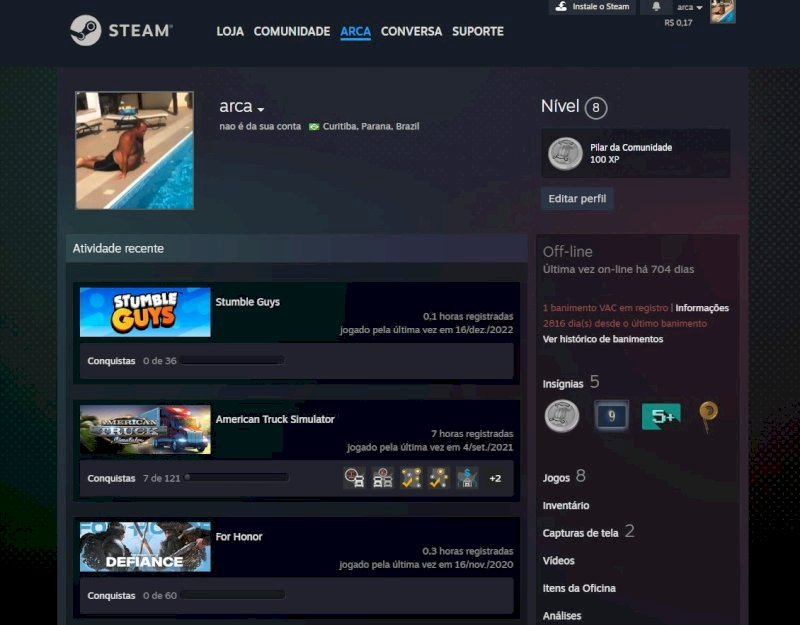This screenshot has width=800, height=625.
Task: Open the Pilar da Comunidade badge icon
Action: click(x=565, y=154)
